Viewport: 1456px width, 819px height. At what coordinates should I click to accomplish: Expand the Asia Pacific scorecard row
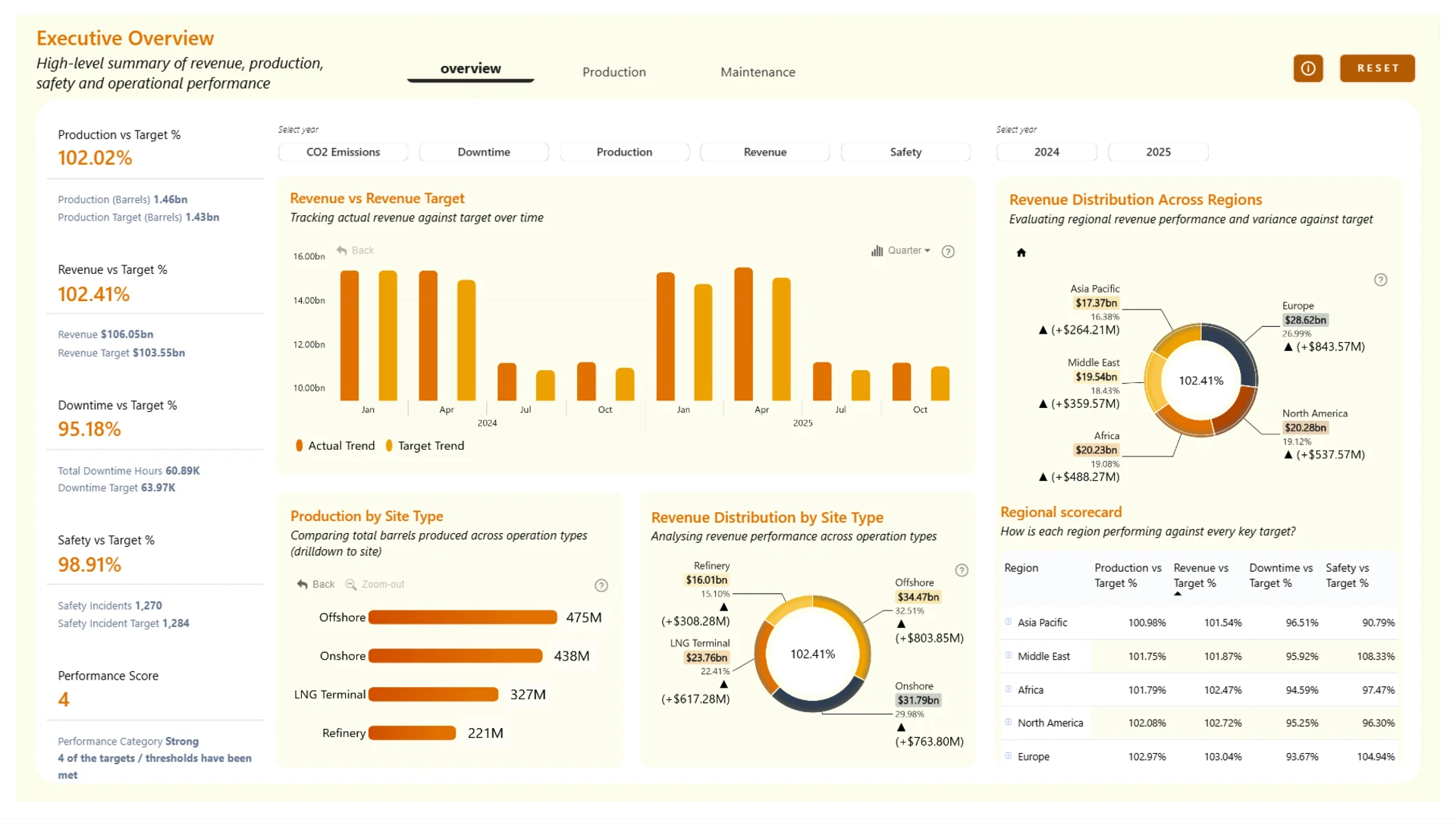[x=1009, y=622]
